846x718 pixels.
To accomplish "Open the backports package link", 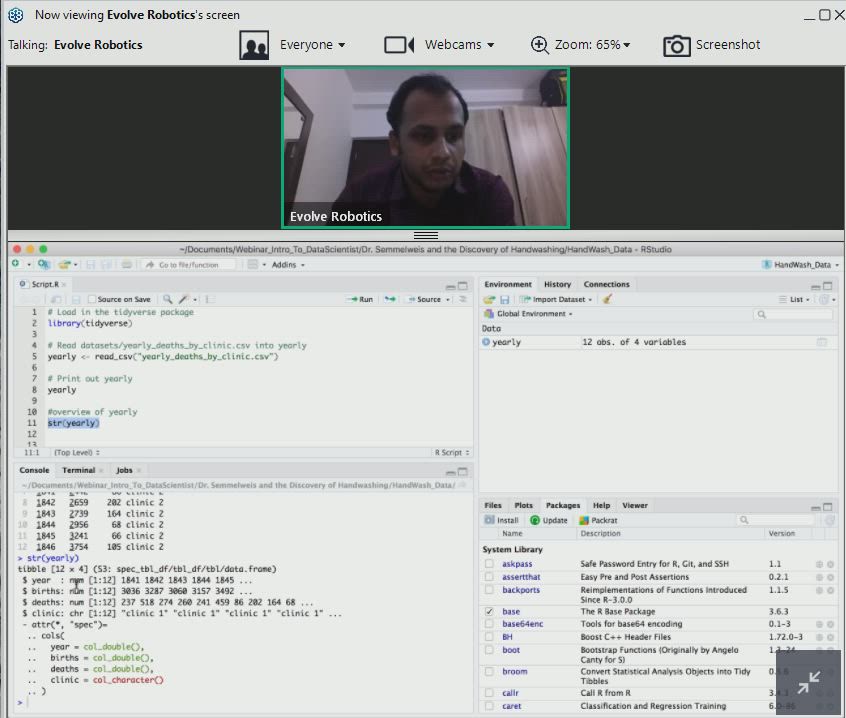I will point(521,590).
